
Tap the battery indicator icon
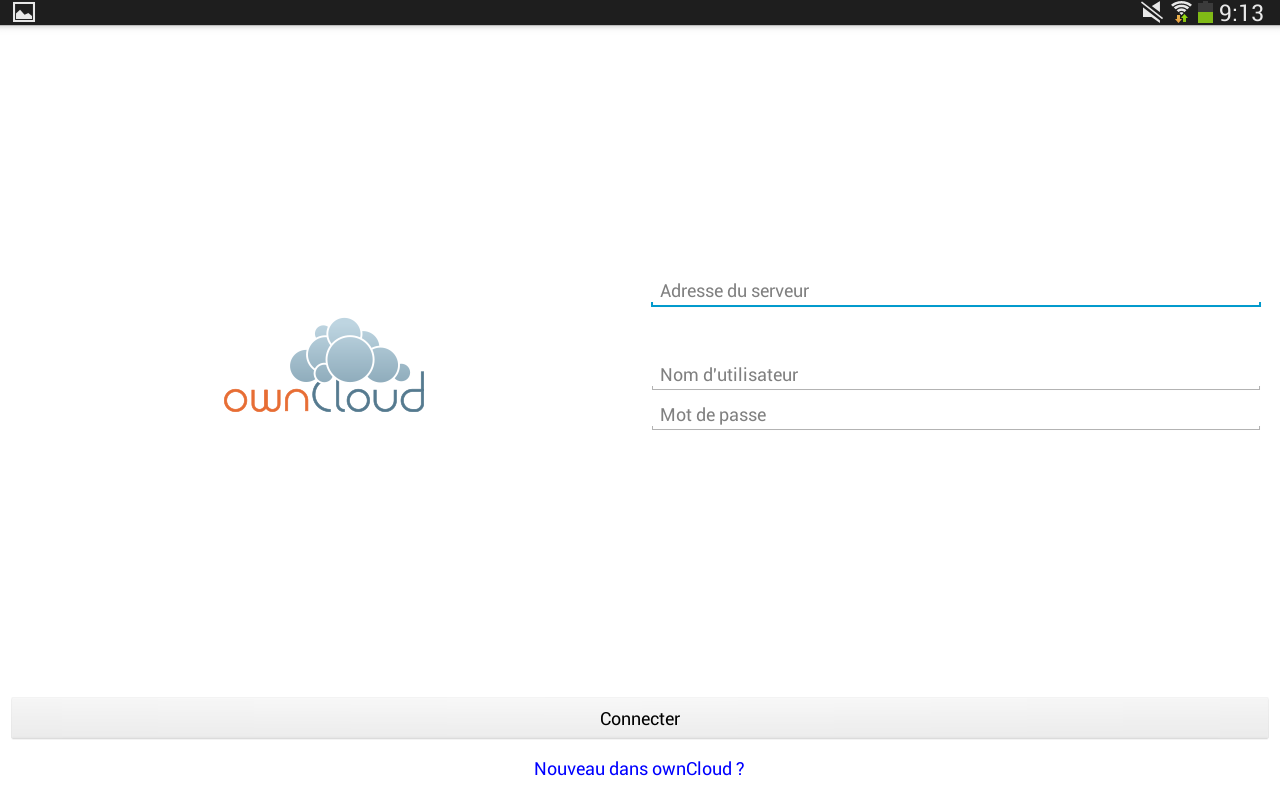click(x=1205, y=12)
